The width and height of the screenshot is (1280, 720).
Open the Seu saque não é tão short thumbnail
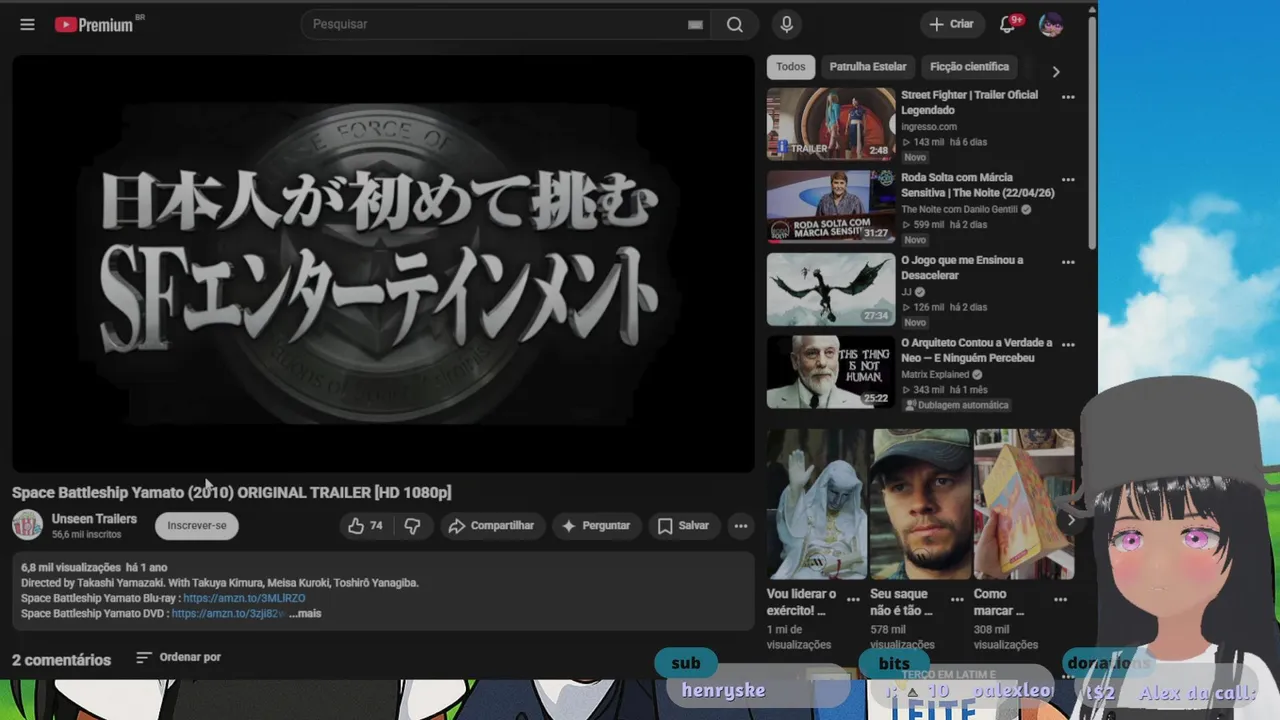coord(920,504)
